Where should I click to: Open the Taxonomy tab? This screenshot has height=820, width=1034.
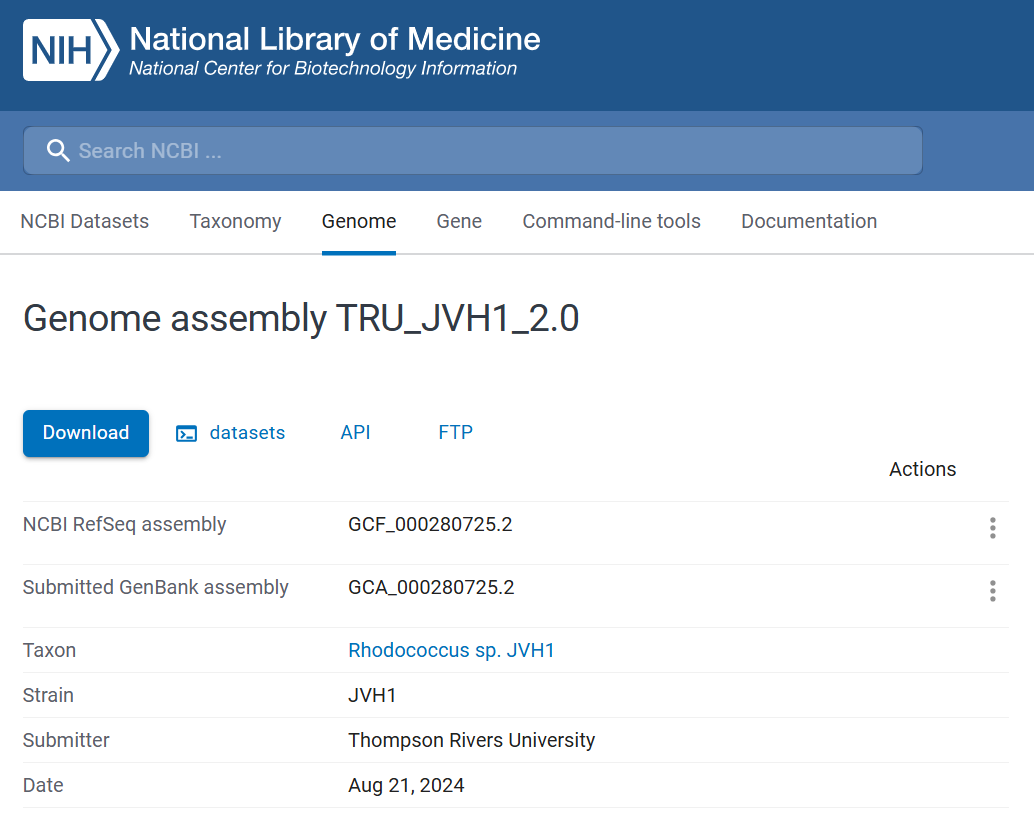tap(235, 221)
